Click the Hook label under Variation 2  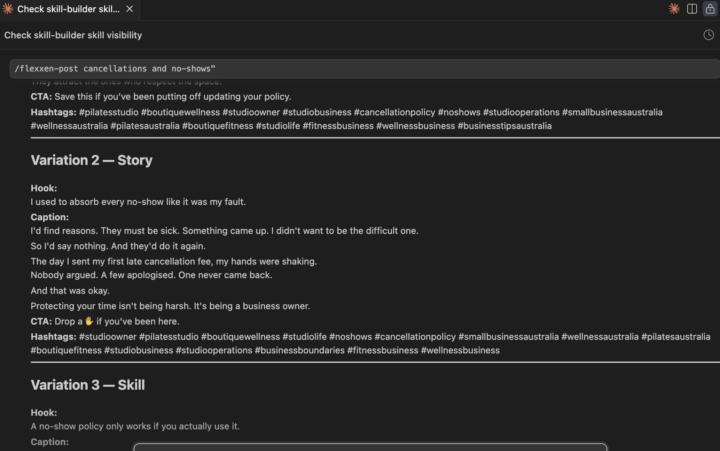coord(44,188)
